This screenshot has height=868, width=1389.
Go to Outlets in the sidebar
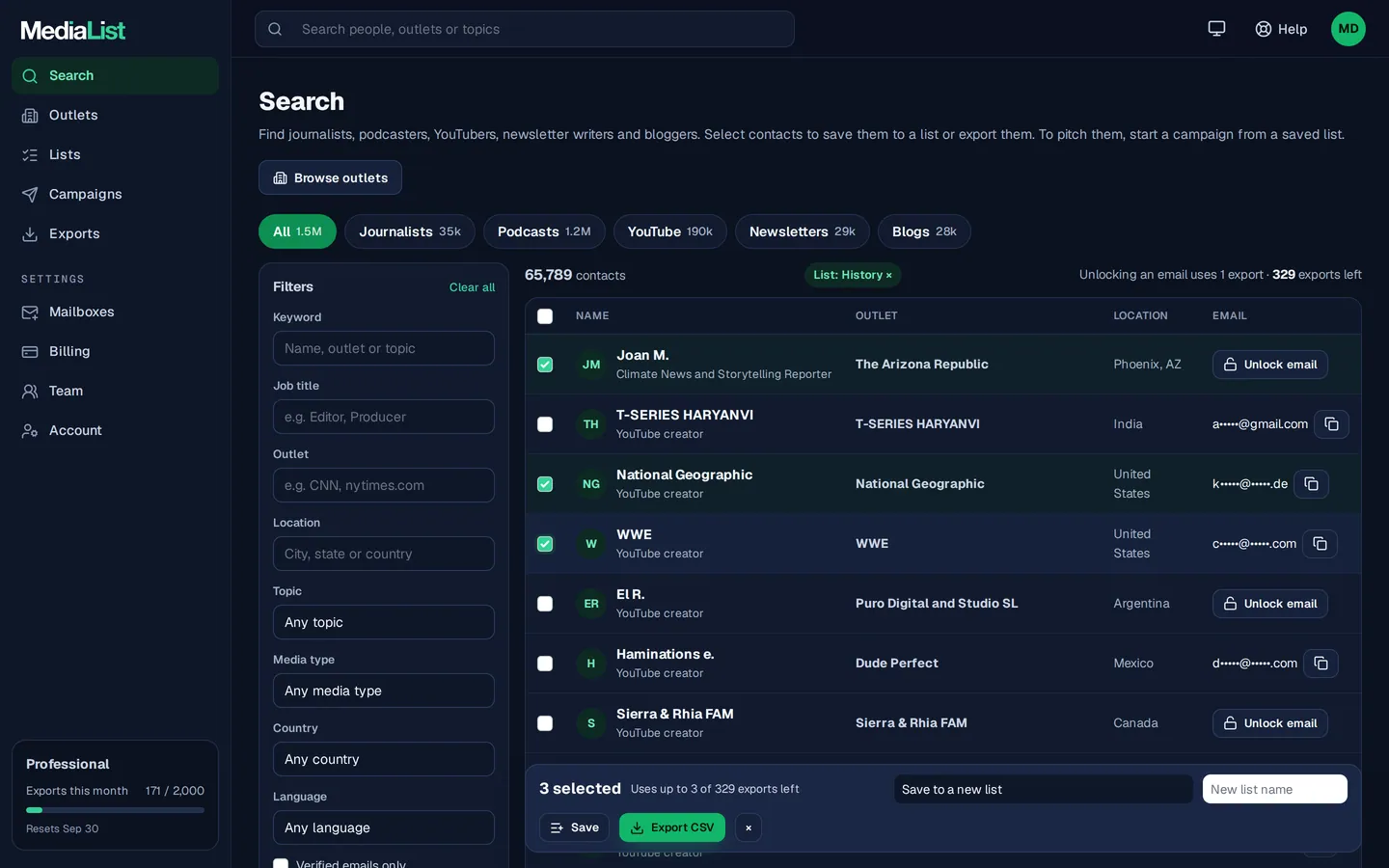[x=115, y=115]
